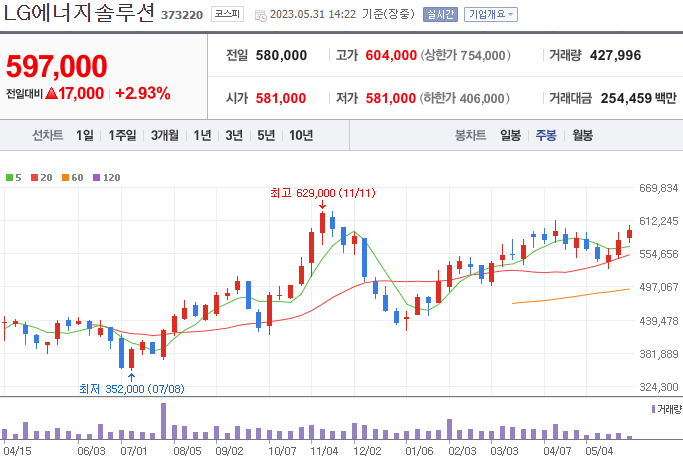Select the 1일 line chart period
Screen dimensions: 683x458
[x=85, y=136]
